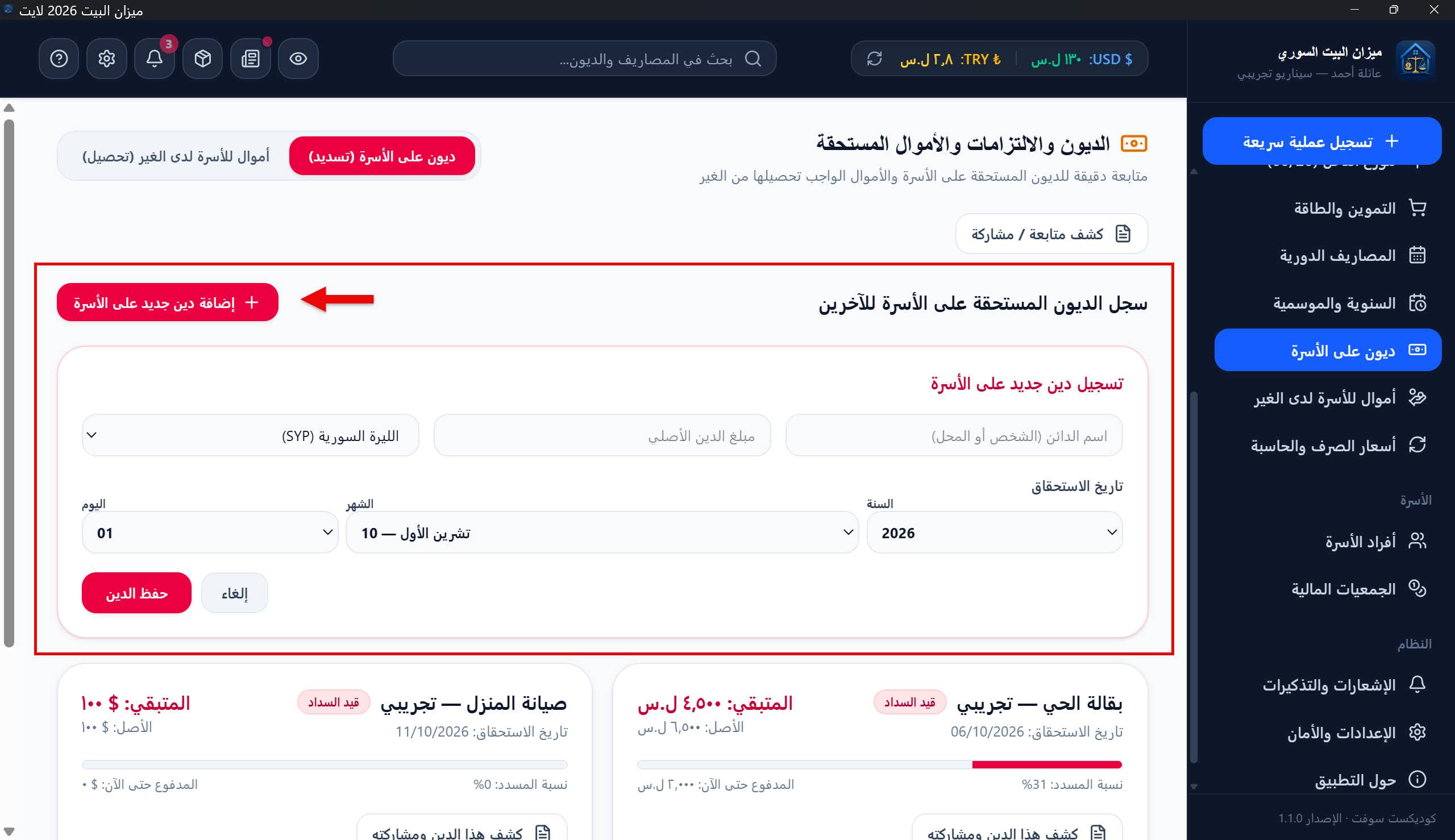
Task: Click the main content vertical scrollbar
Action: (9, 383)
